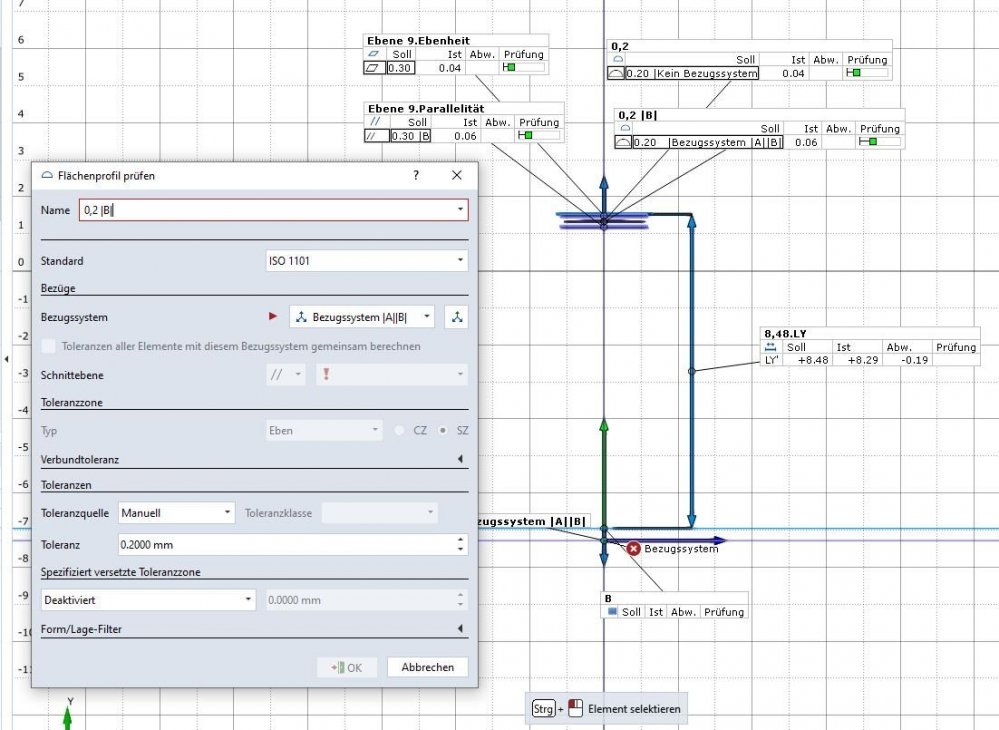
Task: Click into the Name input field
Action: [270, 210]
